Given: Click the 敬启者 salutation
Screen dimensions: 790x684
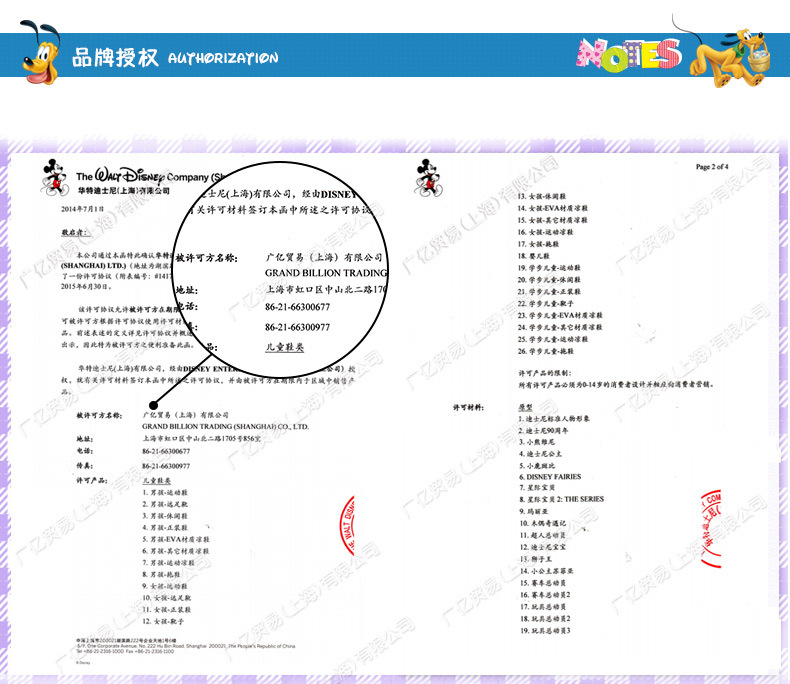Looking at the screenshot, I should tap(75, 232).
